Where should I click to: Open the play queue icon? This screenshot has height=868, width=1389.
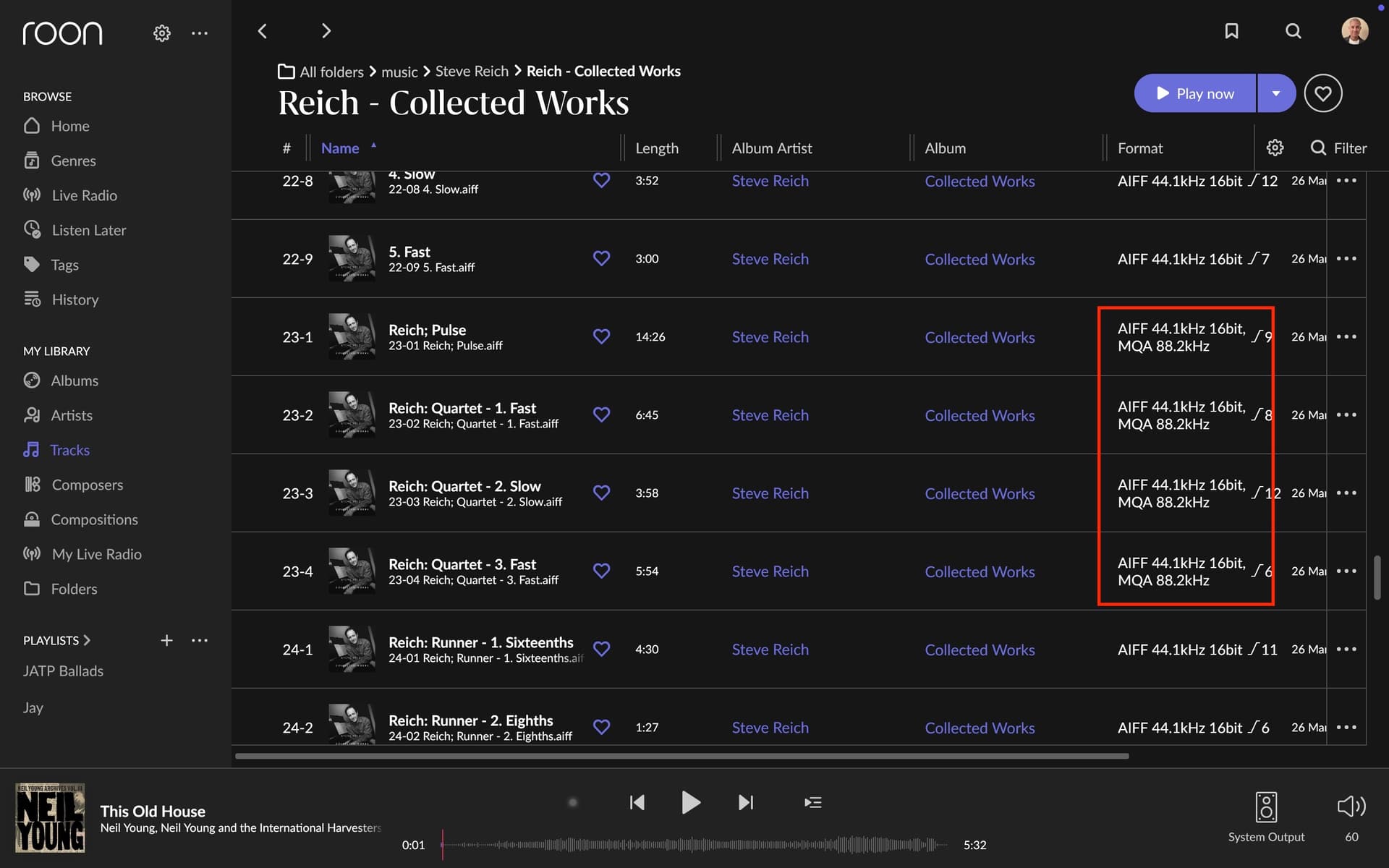tap(812, 802)
